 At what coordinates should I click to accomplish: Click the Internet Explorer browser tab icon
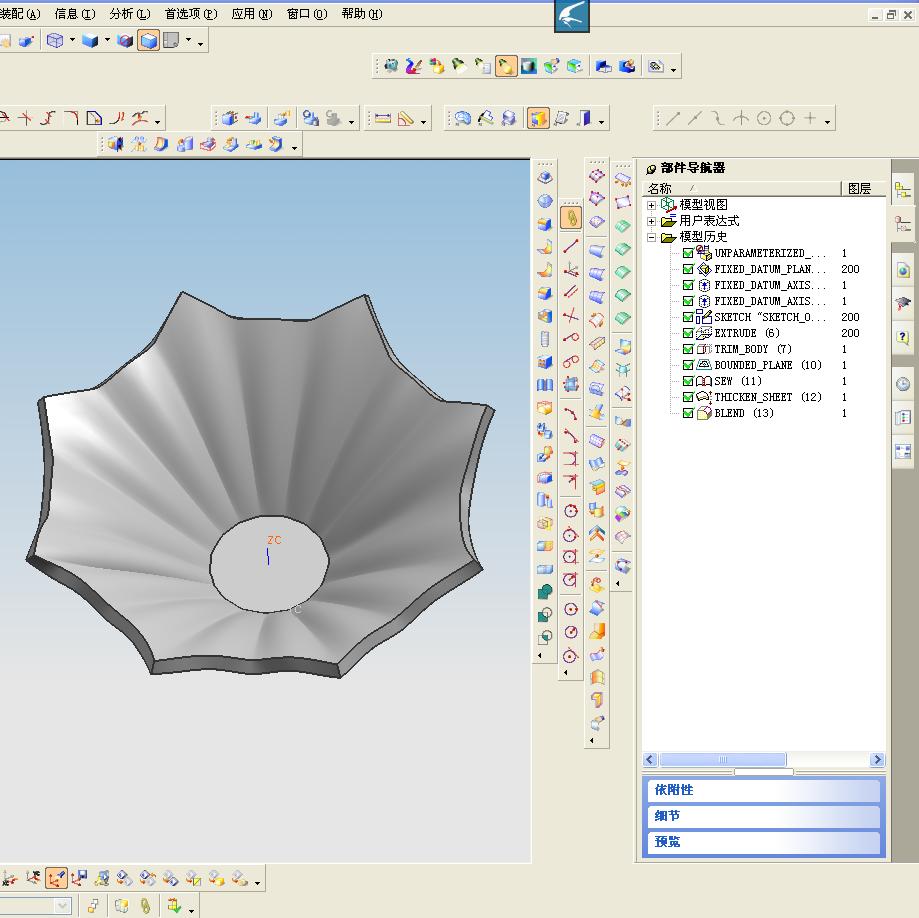903,270
